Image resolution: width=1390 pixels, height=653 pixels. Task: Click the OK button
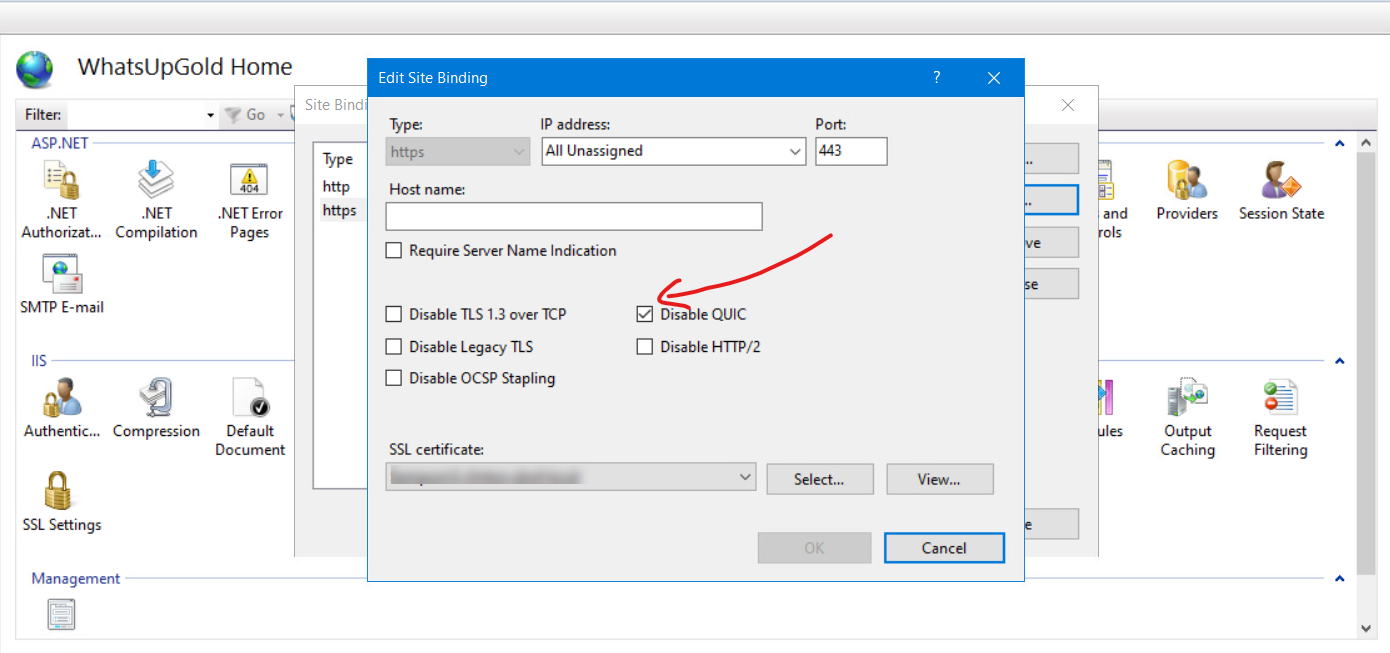point(814,548)
